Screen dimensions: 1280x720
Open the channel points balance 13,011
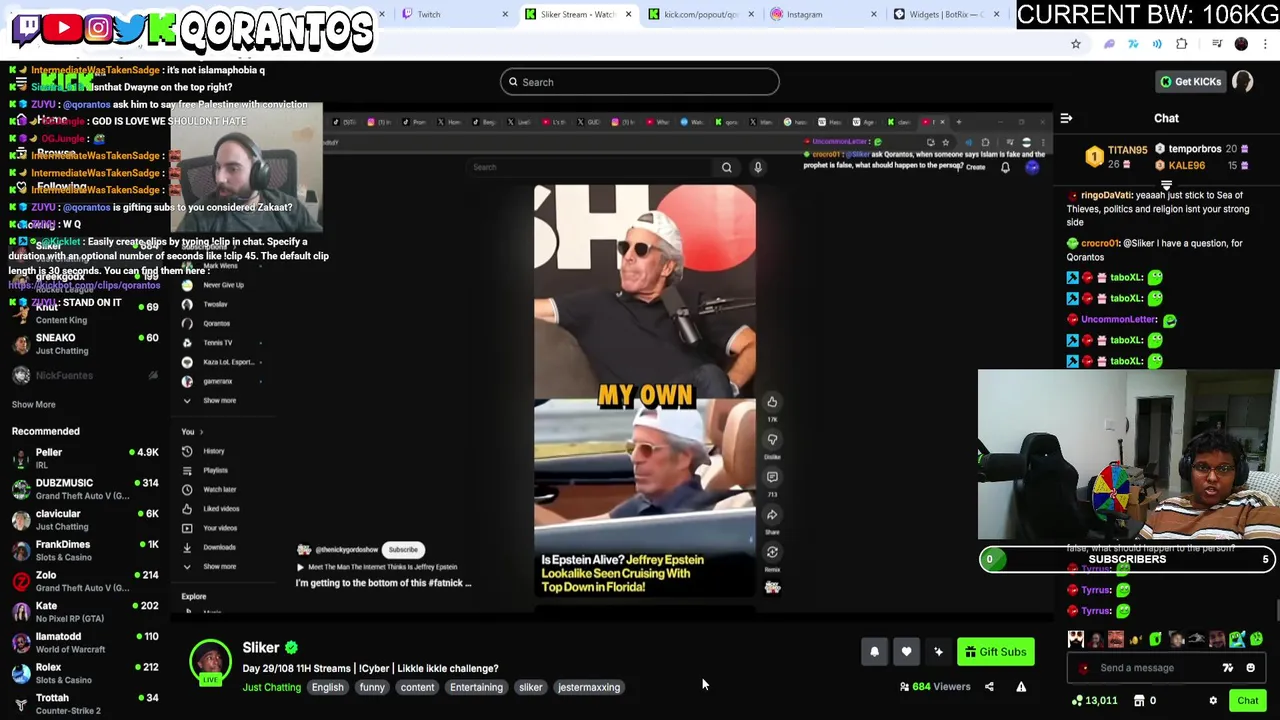[1094, 701]
